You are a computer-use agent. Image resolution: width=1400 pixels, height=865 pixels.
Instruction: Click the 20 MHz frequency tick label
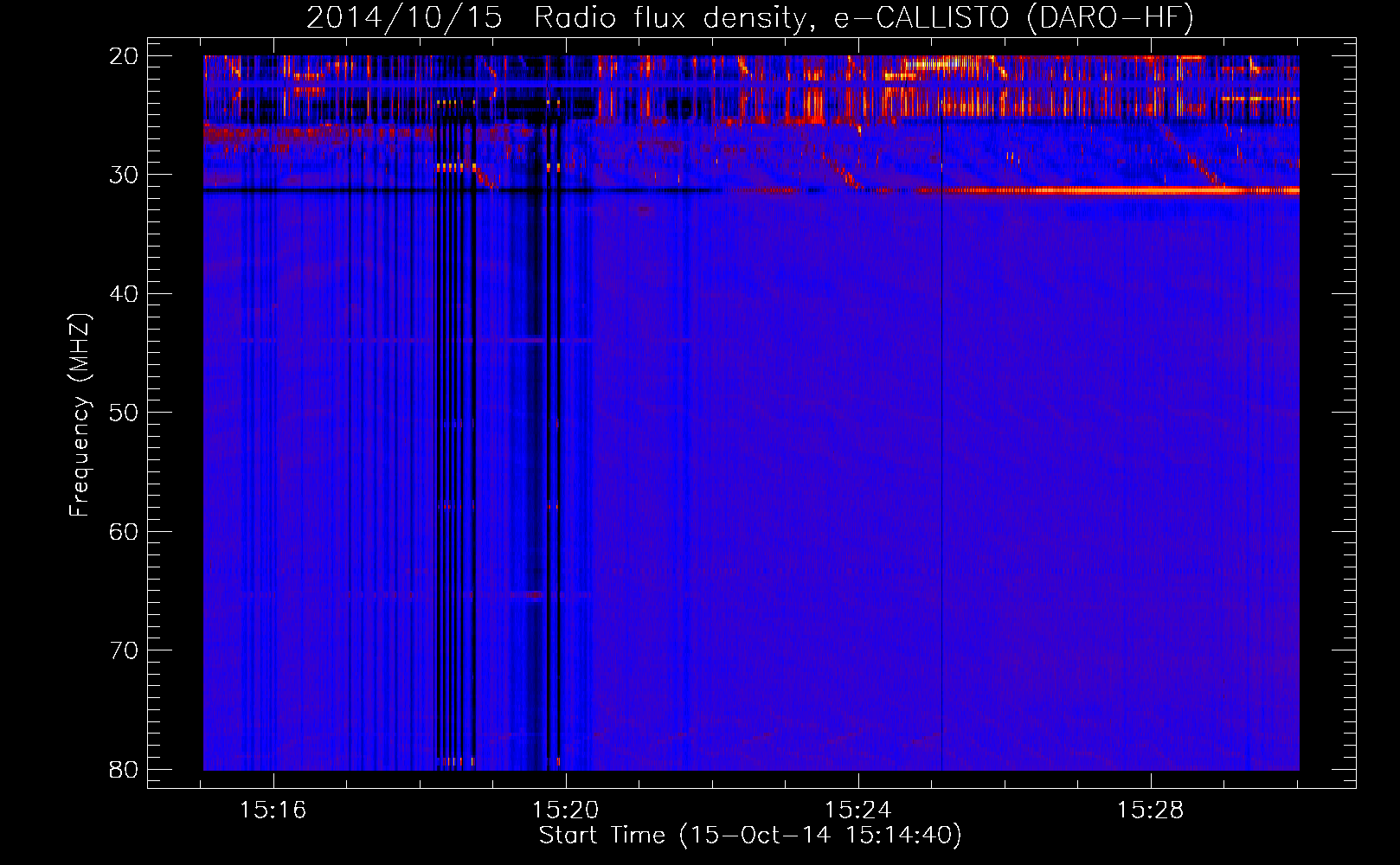point(124,56)
